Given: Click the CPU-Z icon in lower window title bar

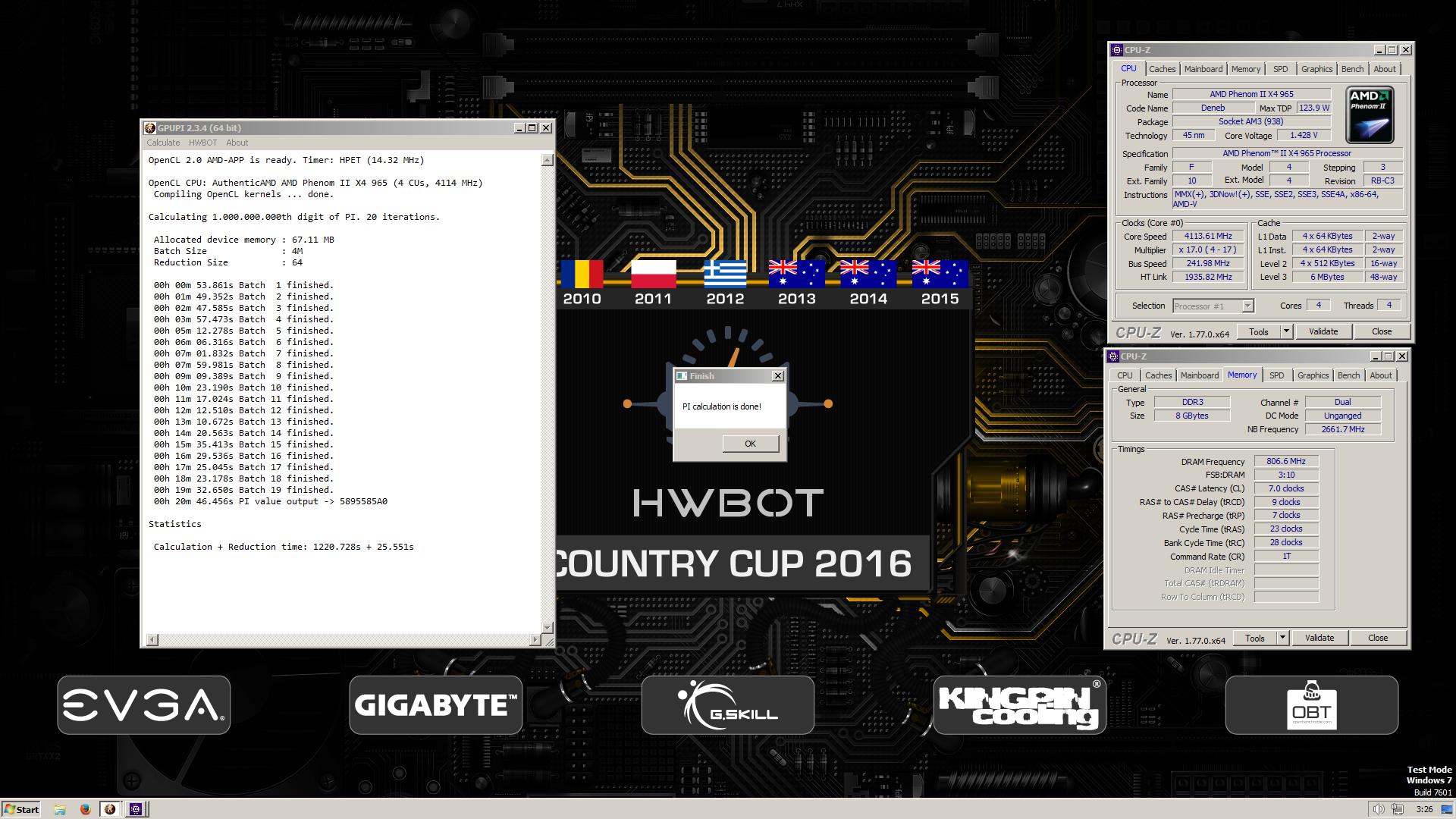Looking at the screenshot, I should pos(1112,356).
